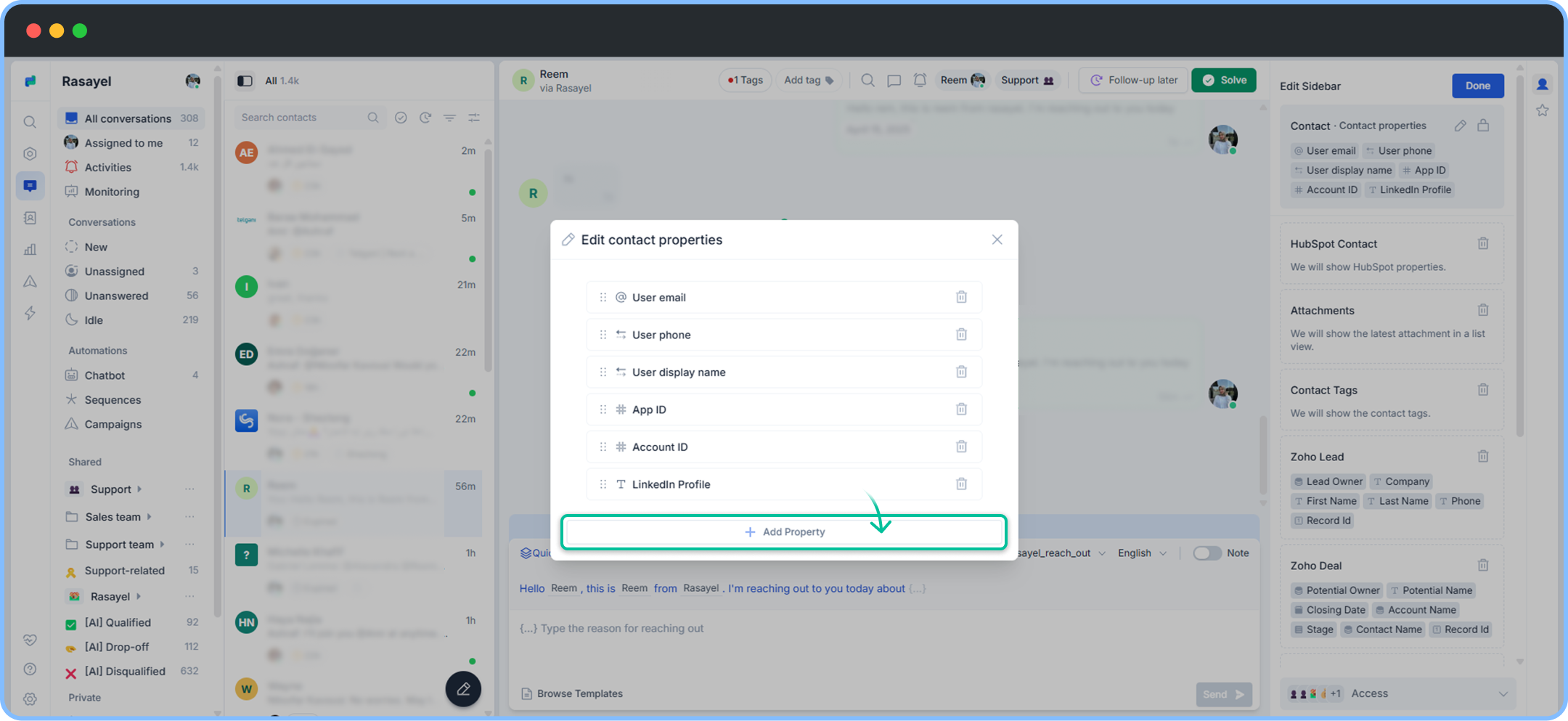Remove the Zoho Deal widget

click(x=1483, y=565)
